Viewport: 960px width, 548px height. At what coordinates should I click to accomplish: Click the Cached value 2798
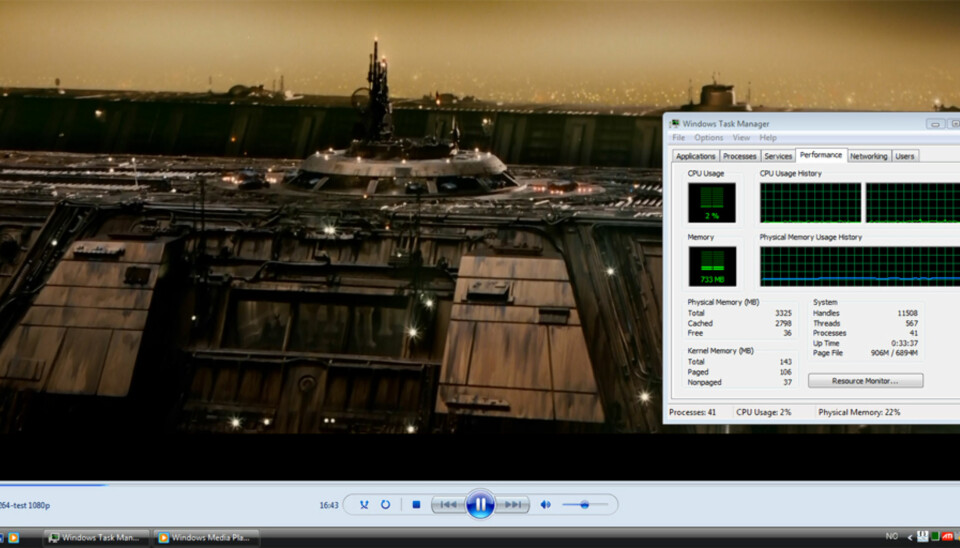tap(783, 323)
